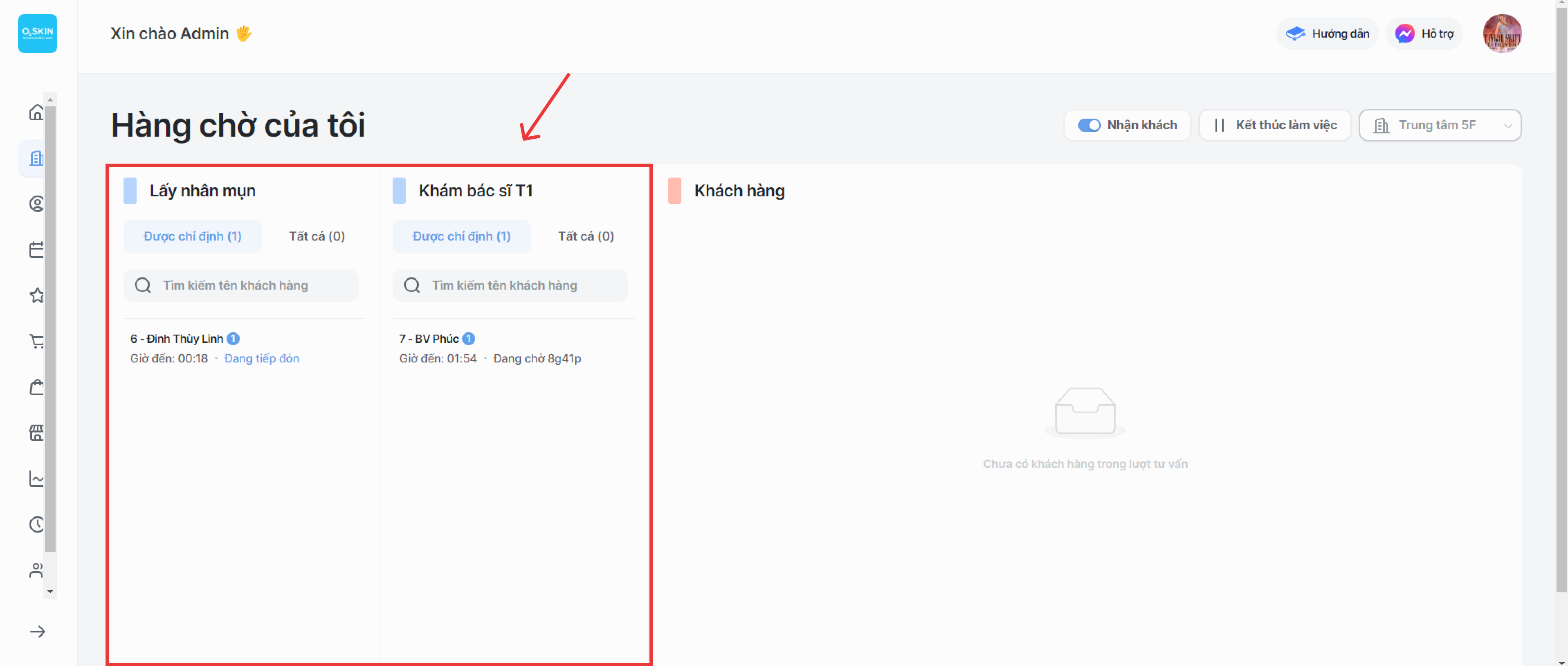Switch to Được chỉ định tab in Khám bác sĩ T1
This screenshot has width=1568, height=666.
[x=461, y=236]
